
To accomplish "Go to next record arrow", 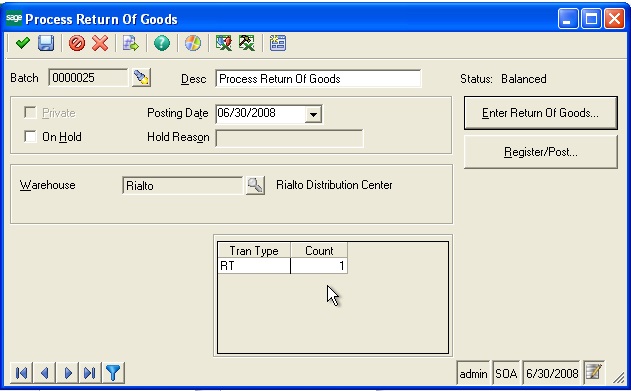I will pyautogui.click(x=68, y=373).
